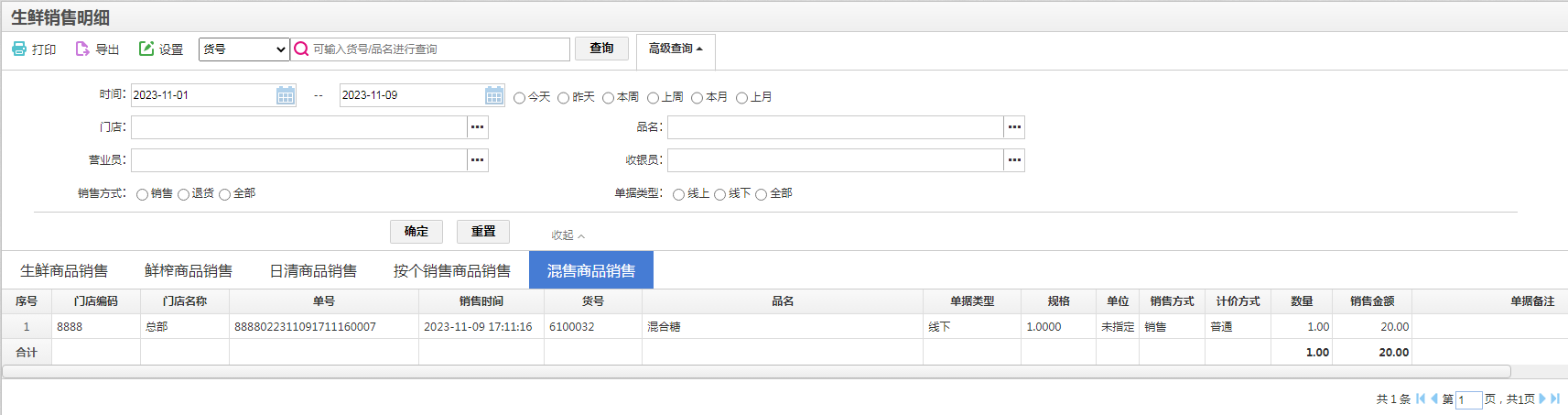
Task: Open 收银员 selector ellipsis button
Action: (1014, 160)
